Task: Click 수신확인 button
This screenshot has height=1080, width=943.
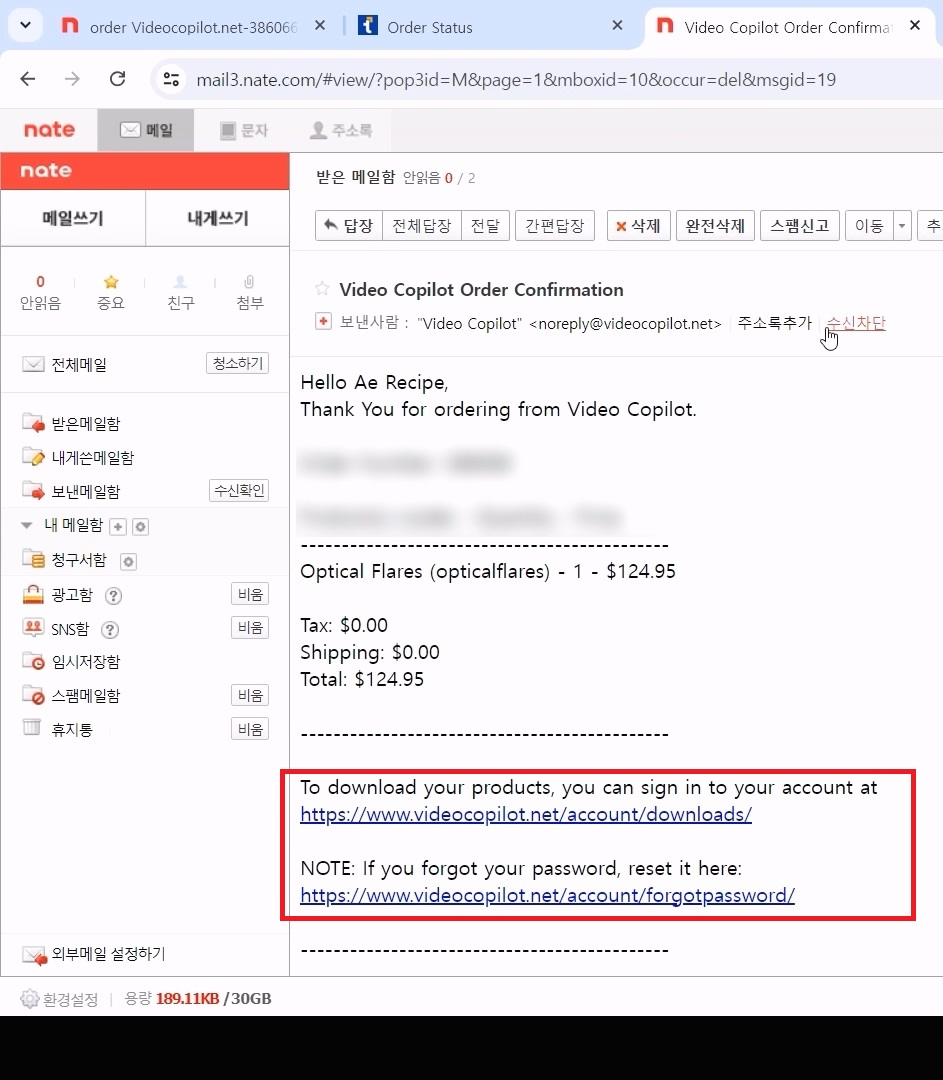Action: point(238,490)
